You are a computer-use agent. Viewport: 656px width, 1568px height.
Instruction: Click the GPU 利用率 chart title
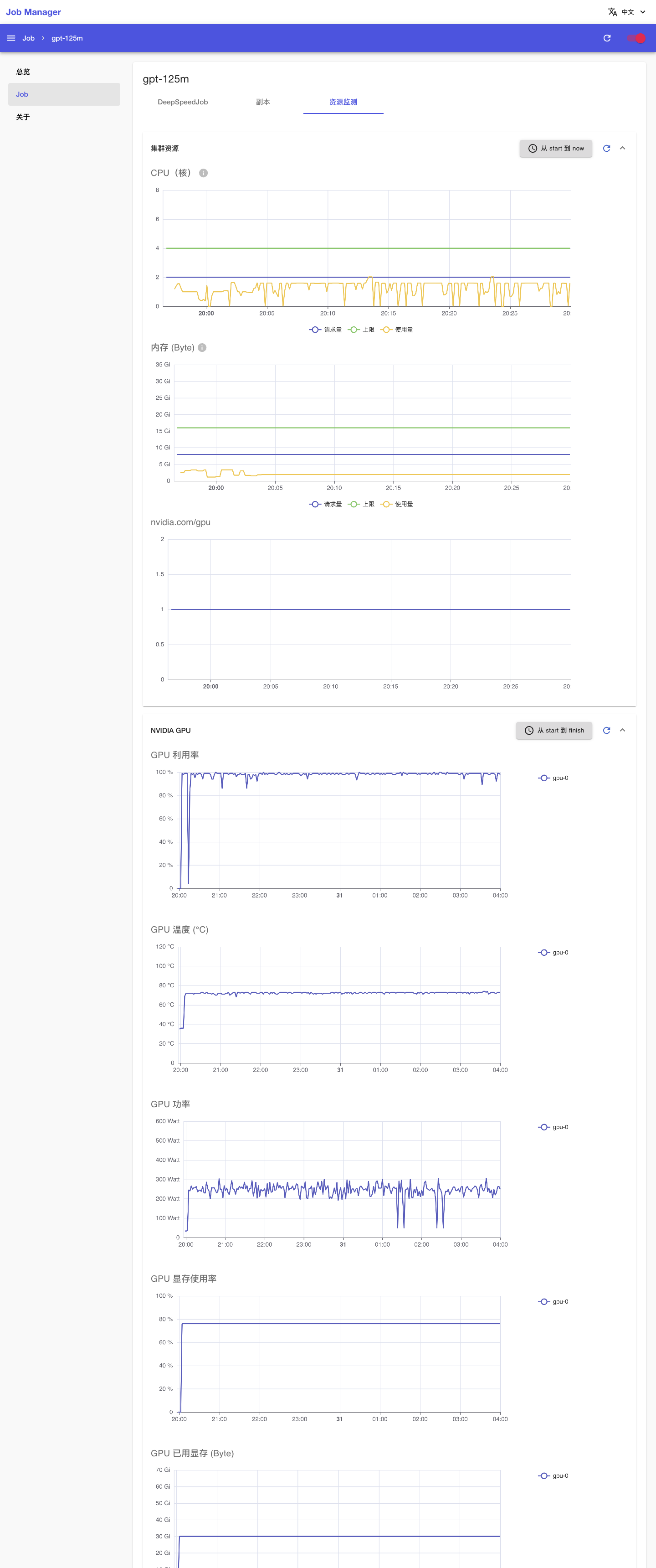(x=174, y=755)
